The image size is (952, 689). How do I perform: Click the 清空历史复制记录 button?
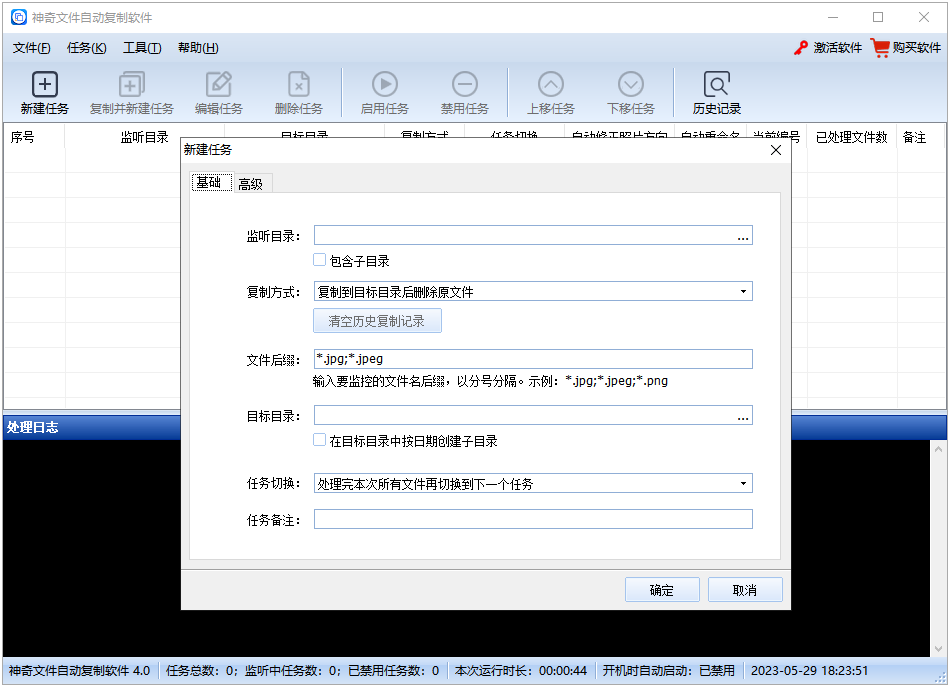[x=378, y=321]
